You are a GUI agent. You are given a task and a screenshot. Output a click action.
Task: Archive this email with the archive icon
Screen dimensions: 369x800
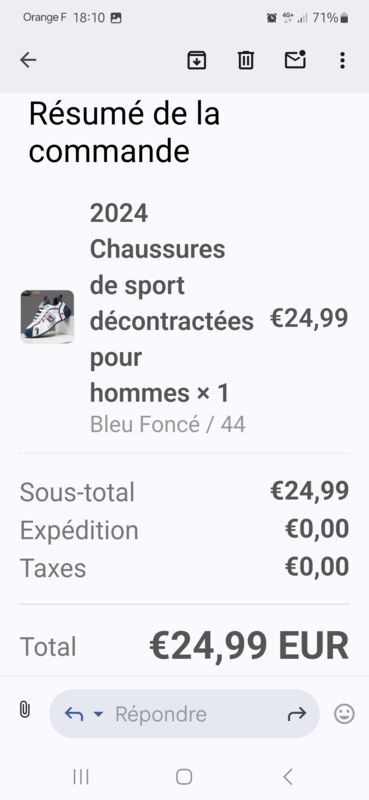coord(196,60)
